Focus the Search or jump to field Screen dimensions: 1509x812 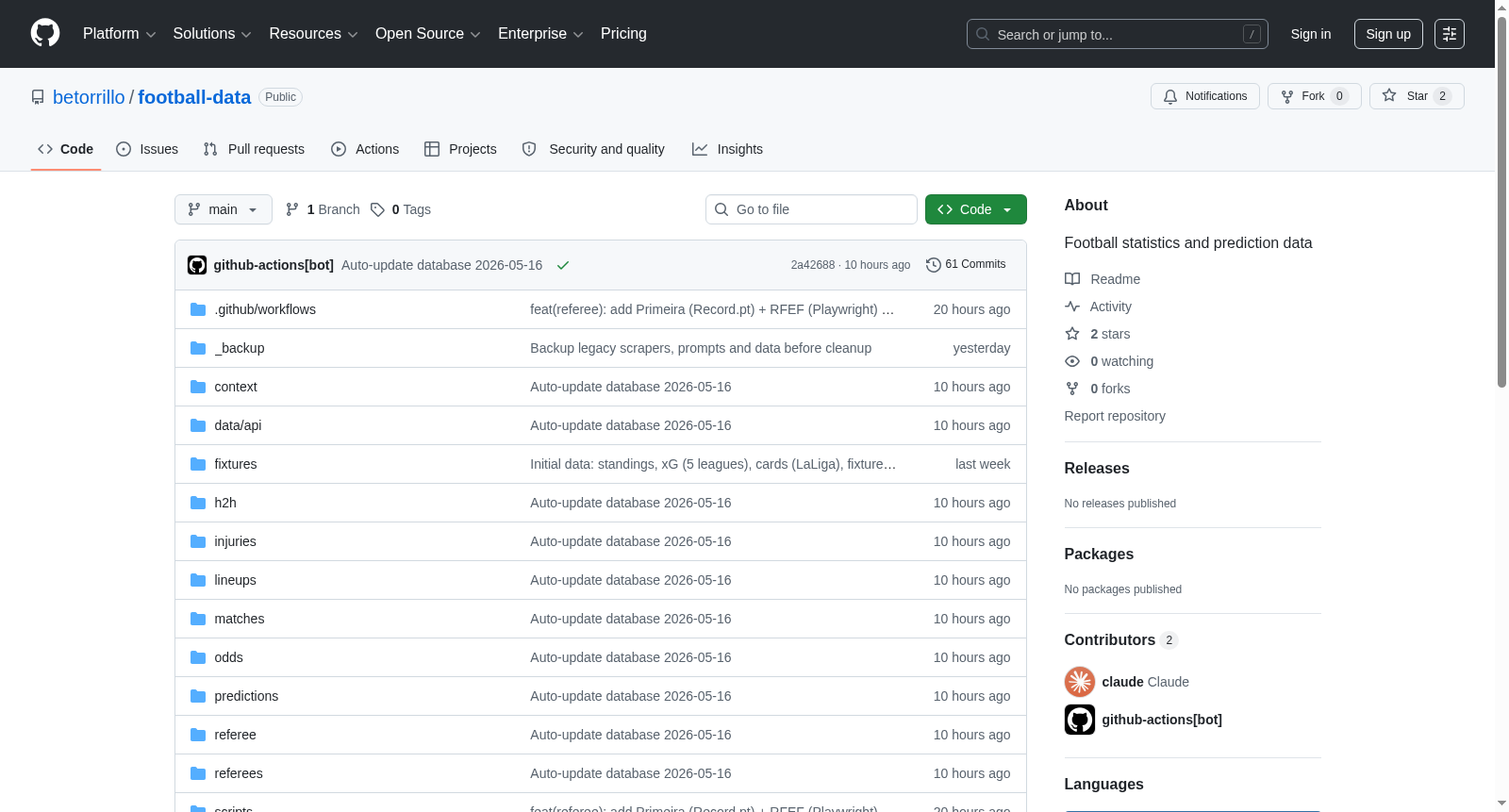coord(1118,34)
